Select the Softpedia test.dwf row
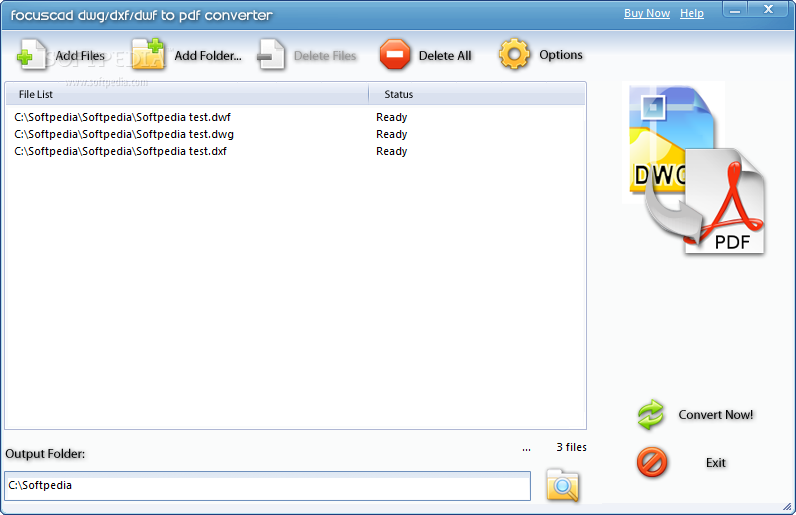This screenshot has height=515, width=796. pyautogui.click(x=295, y=117)
